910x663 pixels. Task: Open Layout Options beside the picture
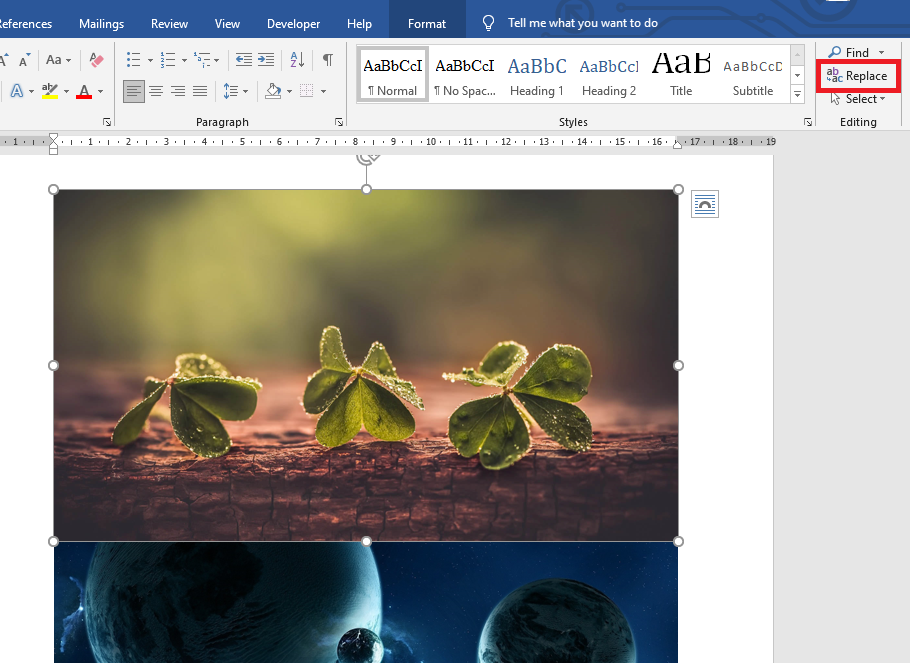pyautogui.click(x=704, y=204)
